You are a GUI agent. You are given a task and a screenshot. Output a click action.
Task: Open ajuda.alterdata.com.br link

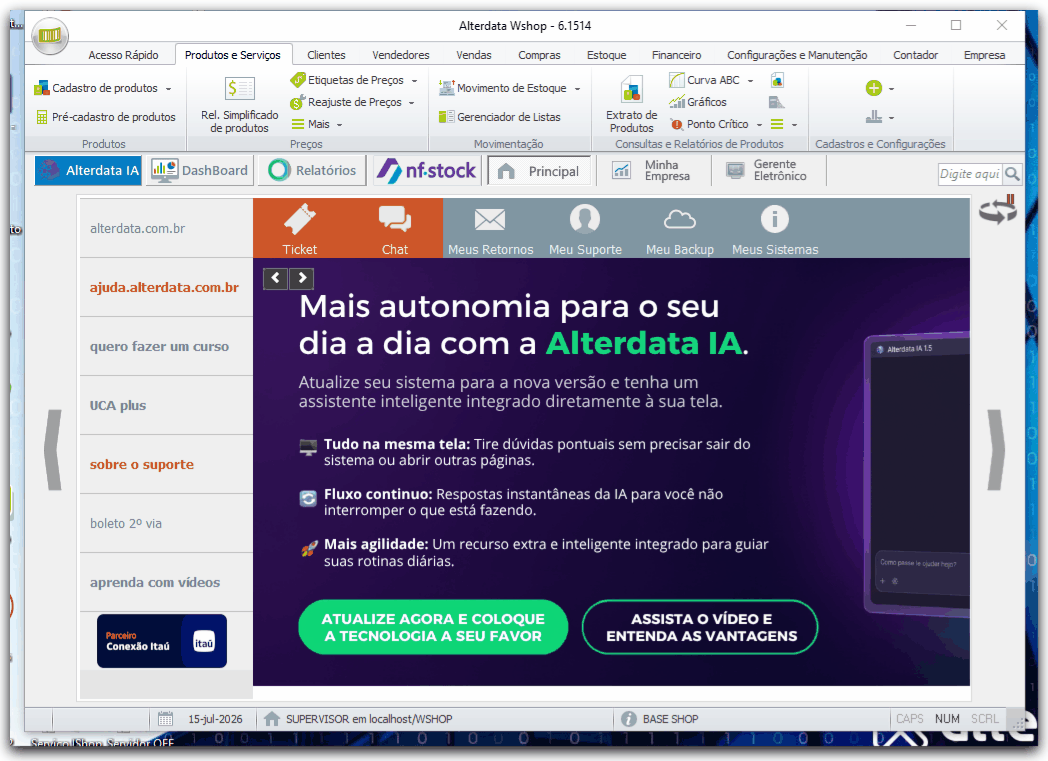click(164, 287)
